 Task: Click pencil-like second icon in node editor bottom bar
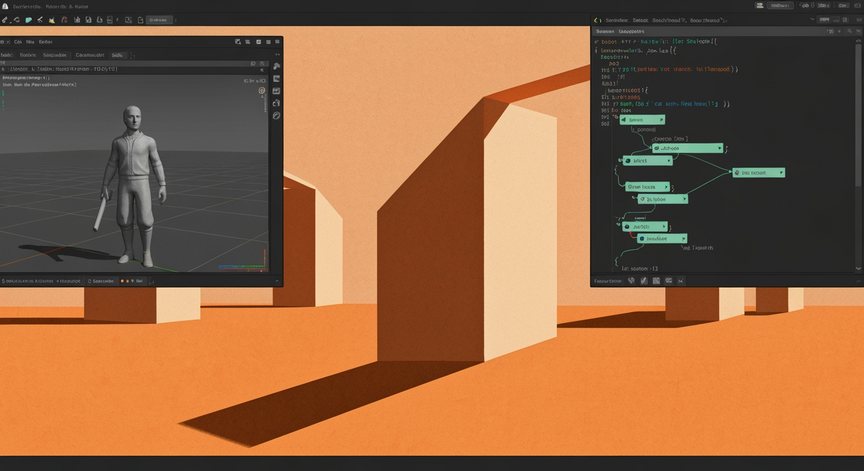pos(644,281)
